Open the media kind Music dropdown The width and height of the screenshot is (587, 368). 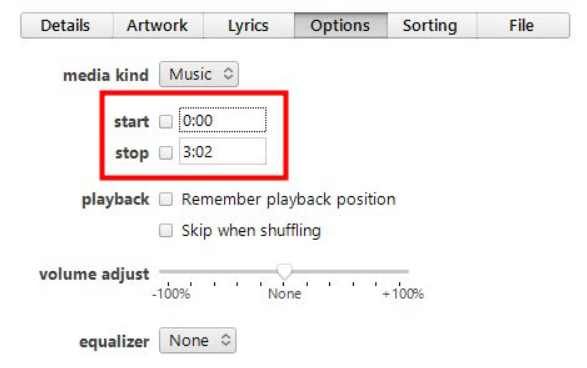tap(199, 74)
